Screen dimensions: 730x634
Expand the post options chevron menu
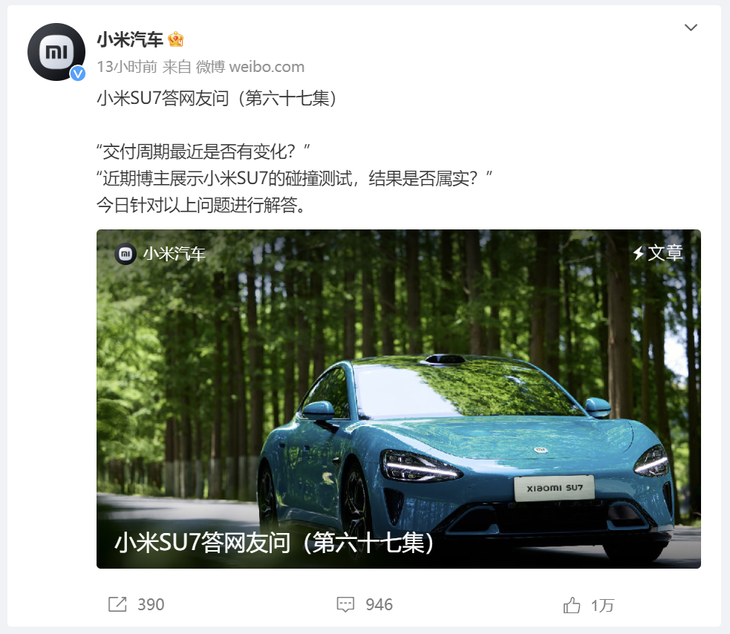pos(691,27)
